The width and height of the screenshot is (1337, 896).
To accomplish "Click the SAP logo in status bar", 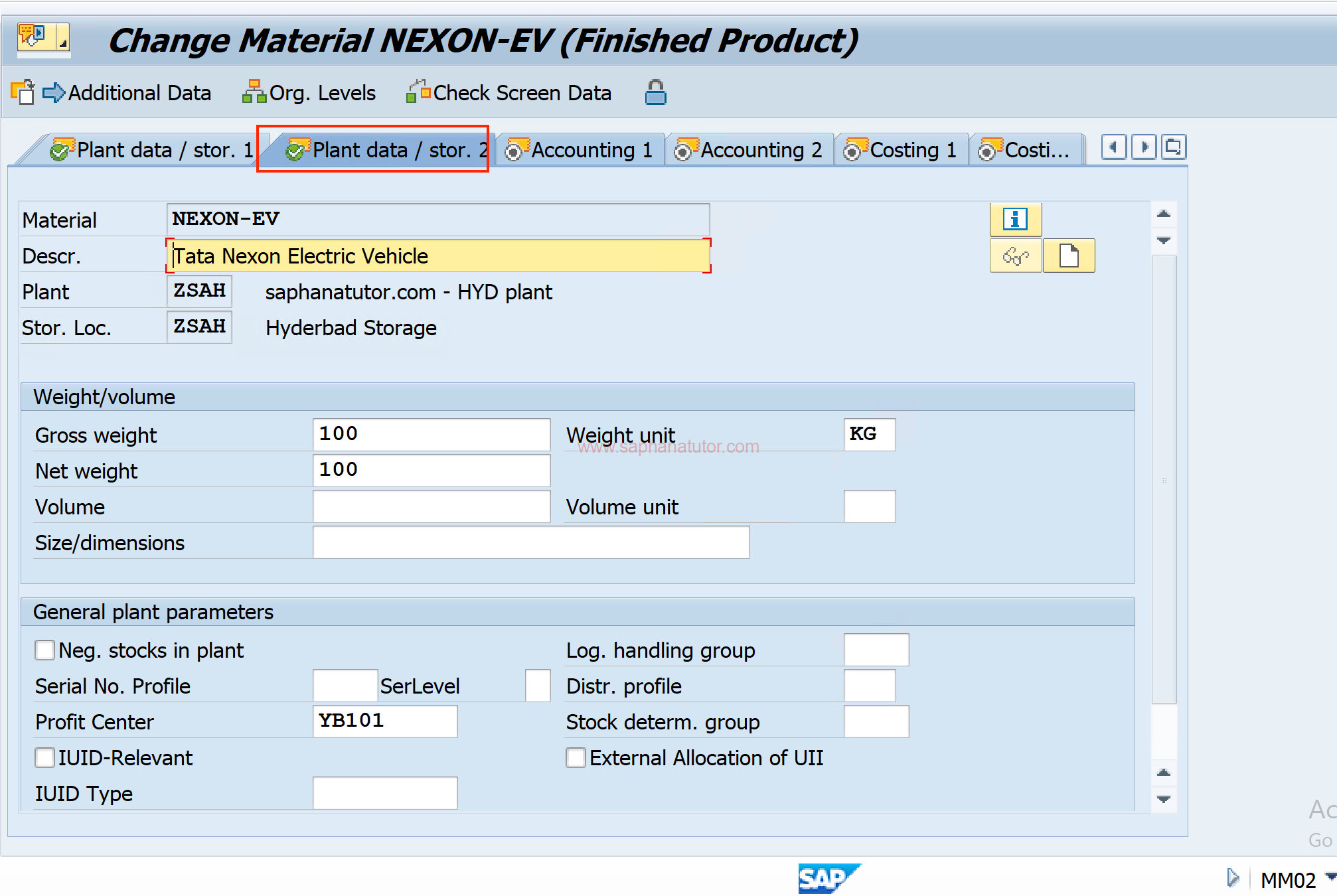I will 828,878.
